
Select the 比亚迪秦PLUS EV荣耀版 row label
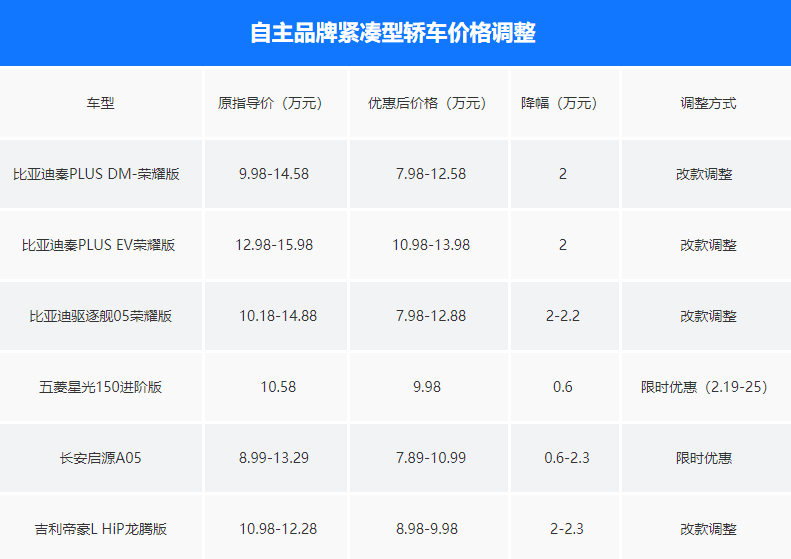(x=99, y=245)
